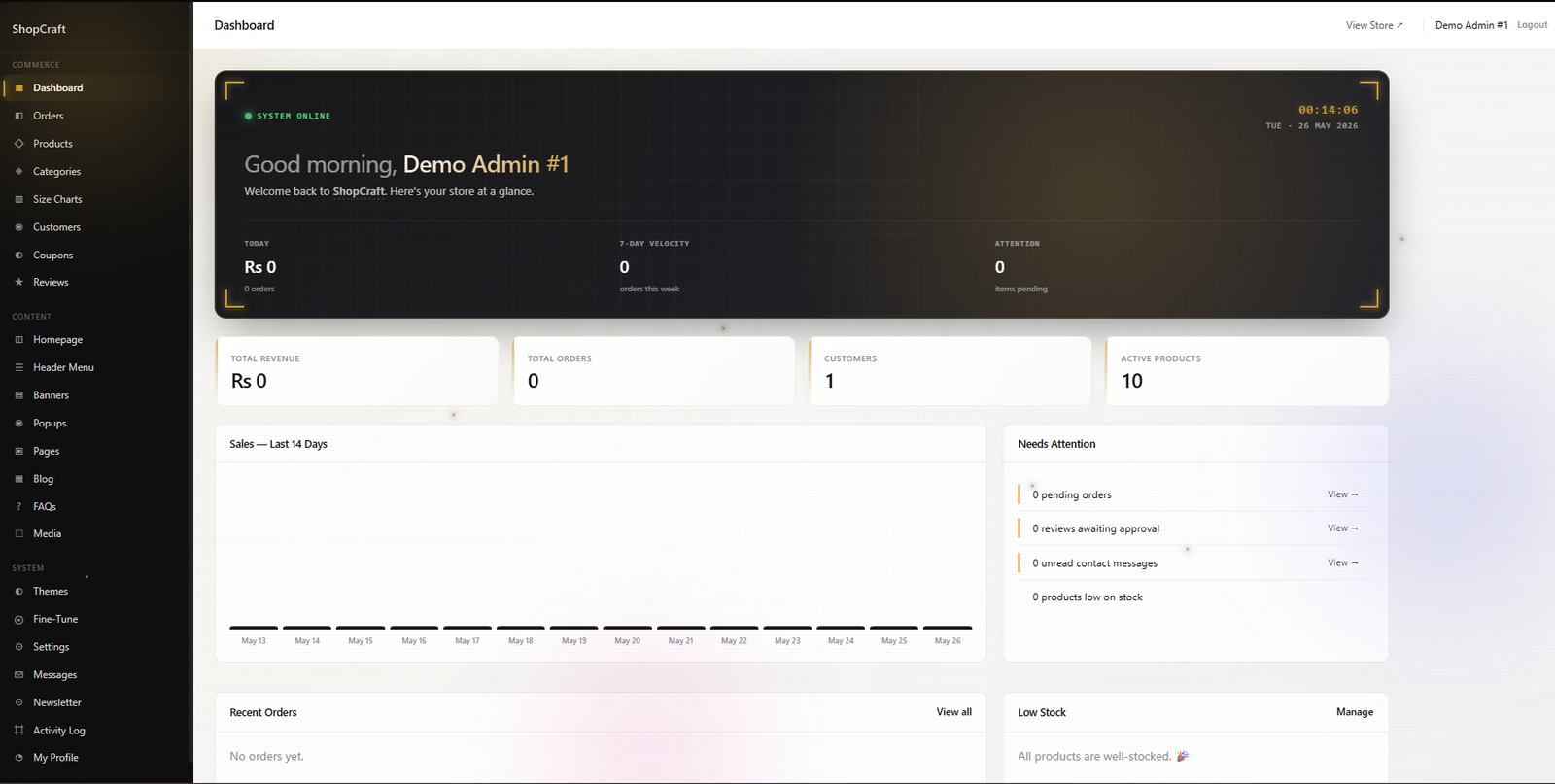The height and width of the screenshot is (784, 1555).
Task: Click Manage in Low Stock
Action: coord(1354,712)
